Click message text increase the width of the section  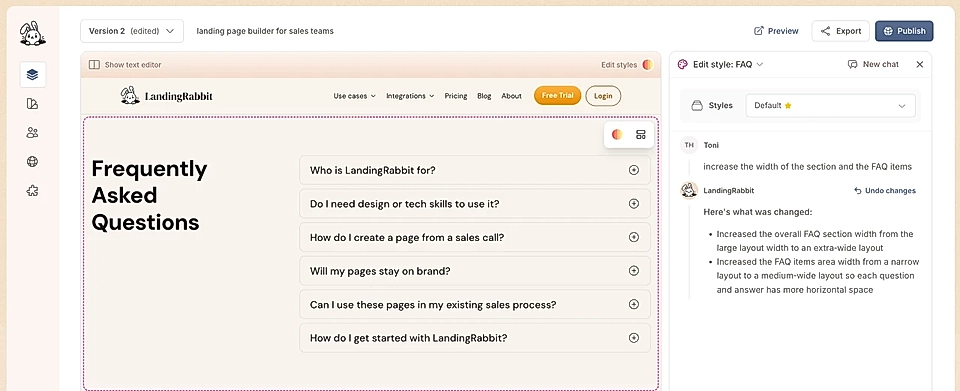pos(808,166)
